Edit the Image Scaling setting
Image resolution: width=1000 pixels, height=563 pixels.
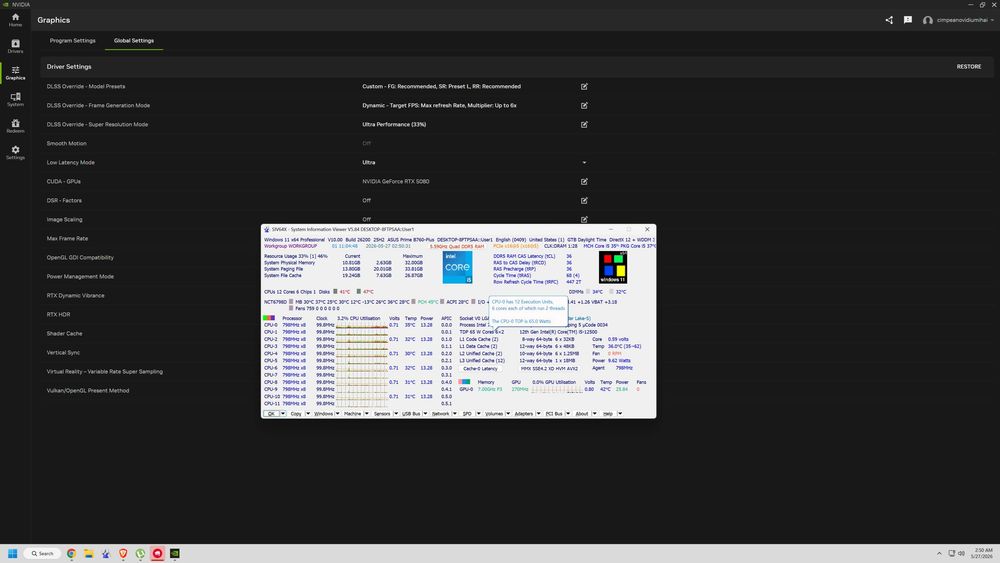pyautogui.click(x=584, y=219)
